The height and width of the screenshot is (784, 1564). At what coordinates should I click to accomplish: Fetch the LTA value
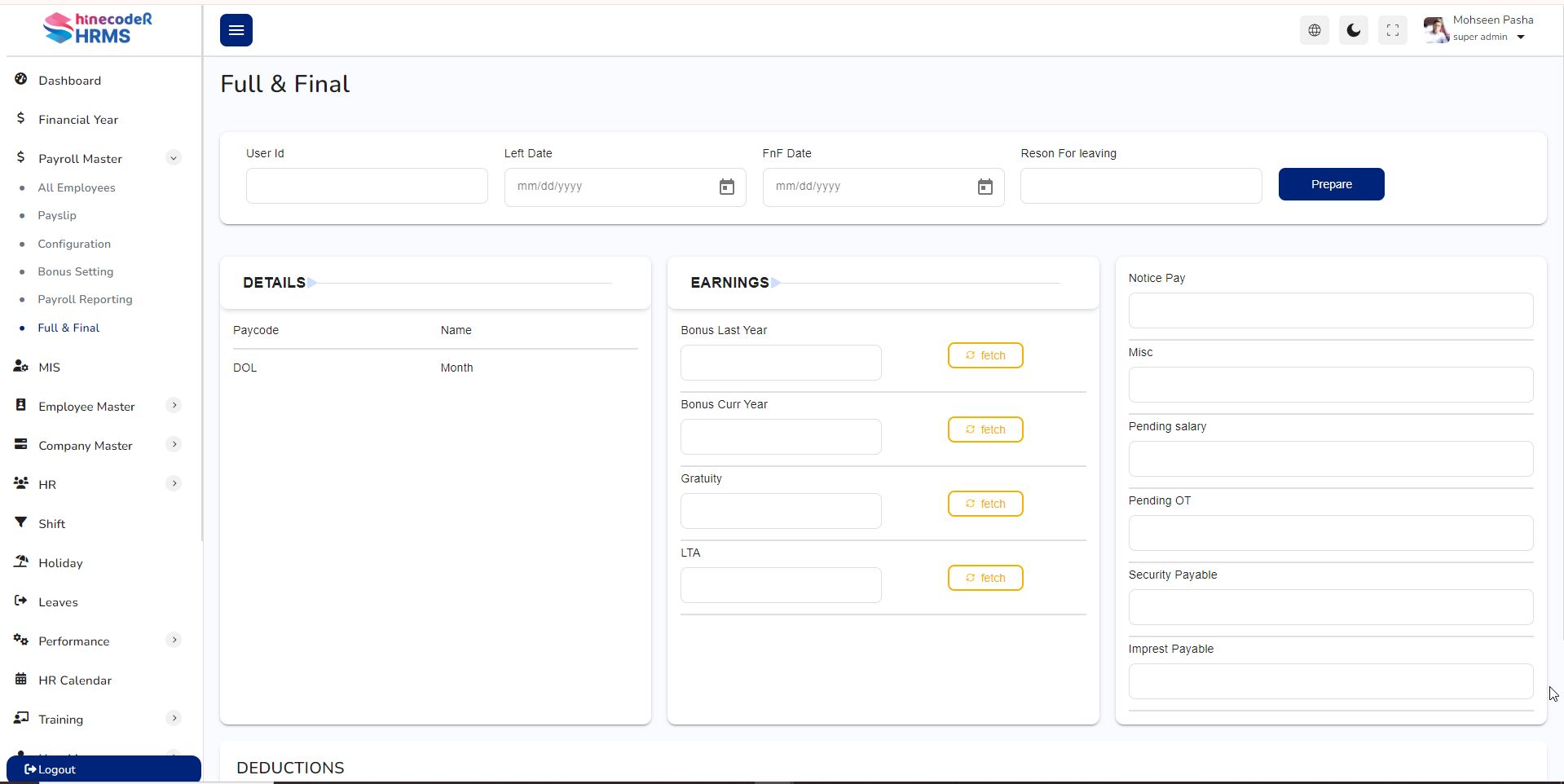(x=985, y=578)
